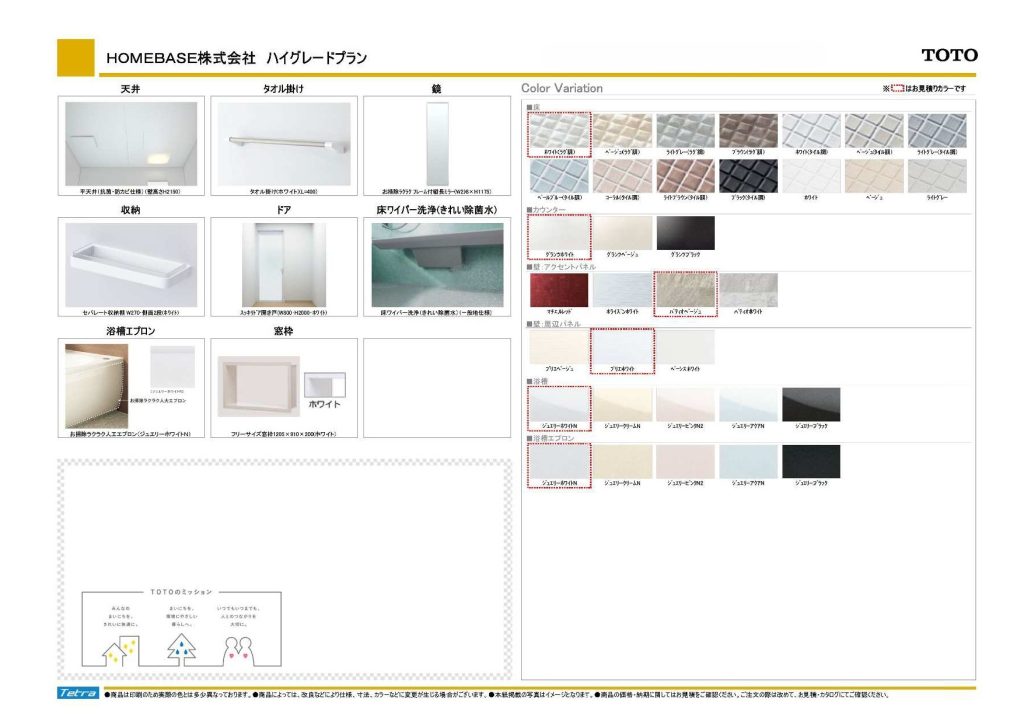Click the yellow square beside the HOMEBASE title
Screen dimensions: 1024x724
[x=75, y=57]
